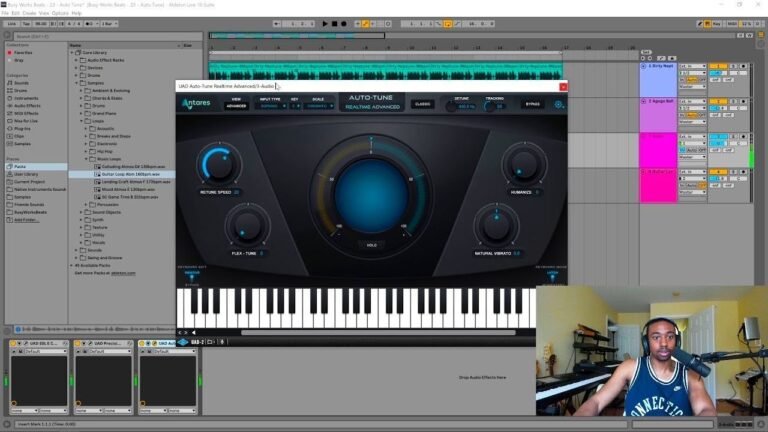Open the Input Type dropdown in Auto-Tune
The image size is (768, 432).
(x=270, y=106)
